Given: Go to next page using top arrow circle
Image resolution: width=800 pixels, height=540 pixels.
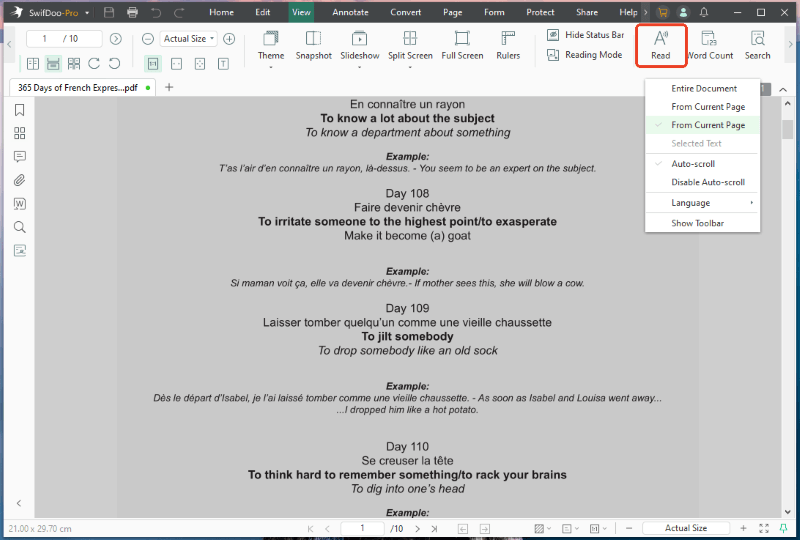Looking at the screenshot, I should (116, 38).
